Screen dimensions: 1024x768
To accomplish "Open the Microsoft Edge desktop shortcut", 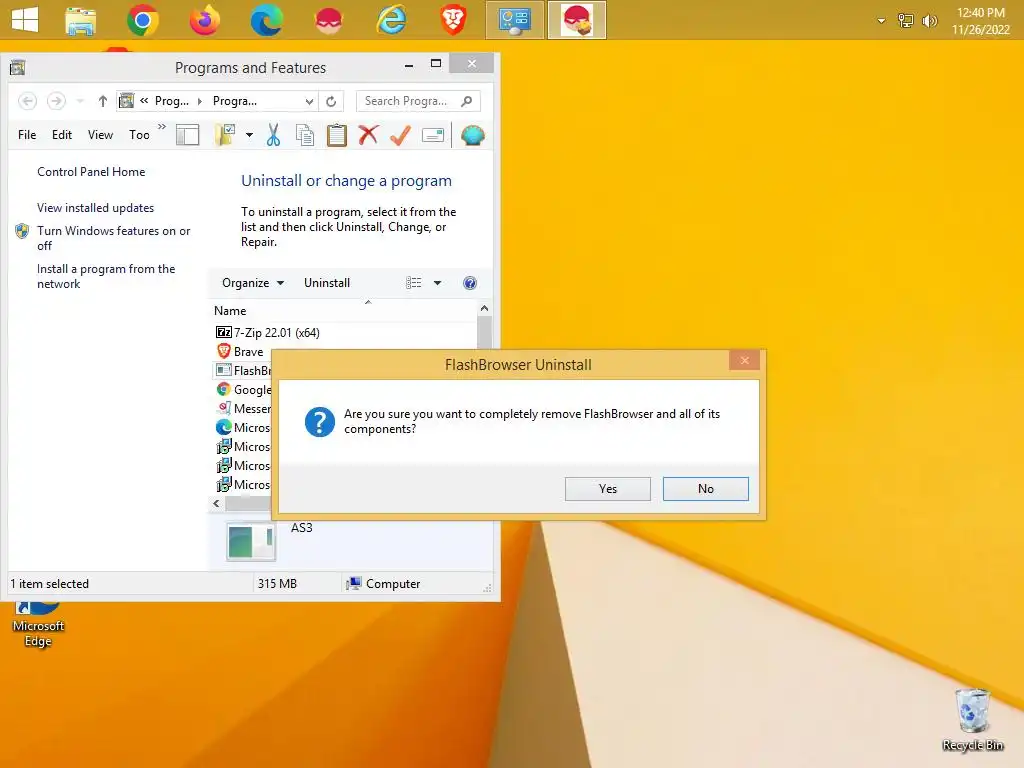I will coord(38,626).
